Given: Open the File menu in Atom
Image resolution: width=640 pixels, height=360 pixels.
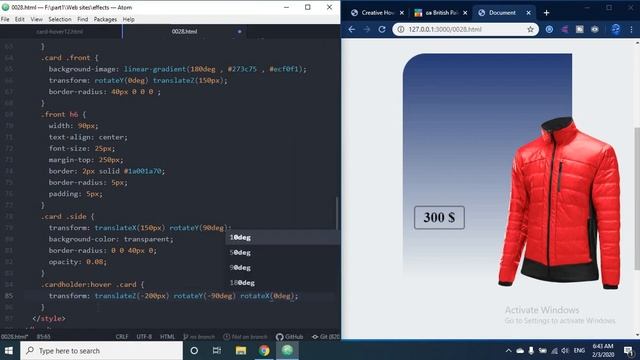Looking at the screenshot, I should click(5, 19).
